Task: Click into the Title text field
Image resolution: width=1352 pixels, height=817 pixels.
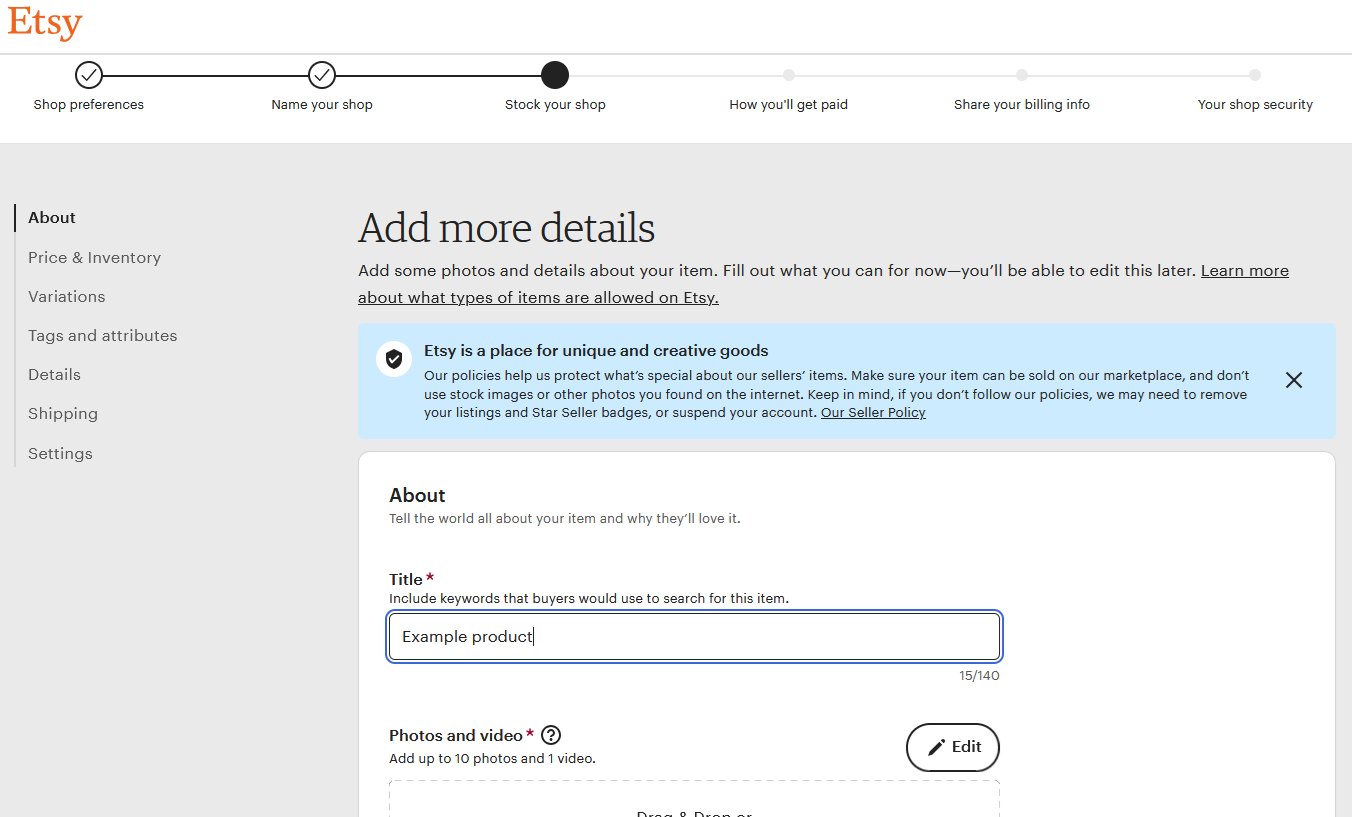Action: coord(694,637)
